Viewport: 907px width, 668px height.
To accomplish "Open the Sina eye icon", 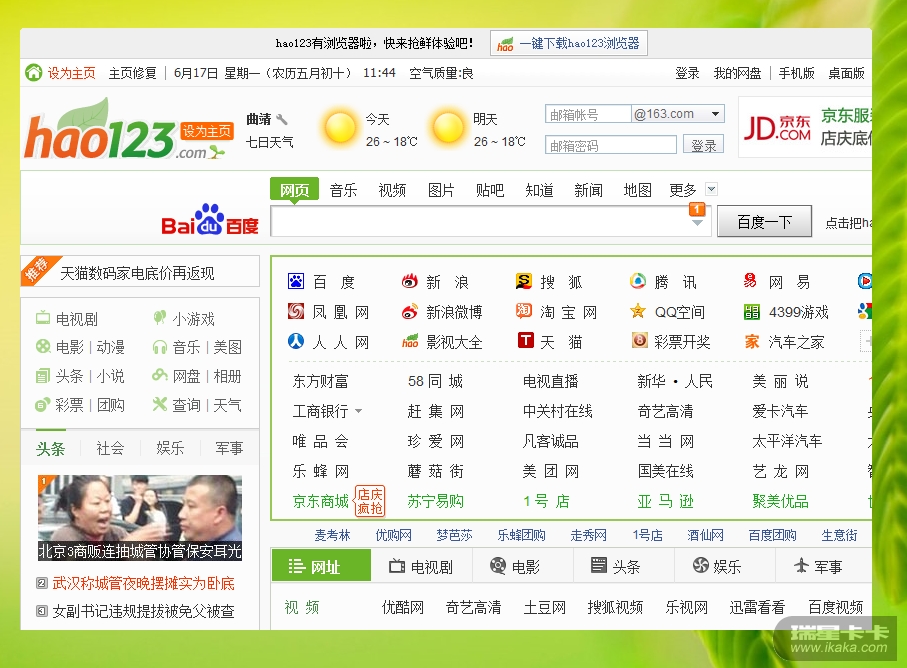I will pos(410,282).
